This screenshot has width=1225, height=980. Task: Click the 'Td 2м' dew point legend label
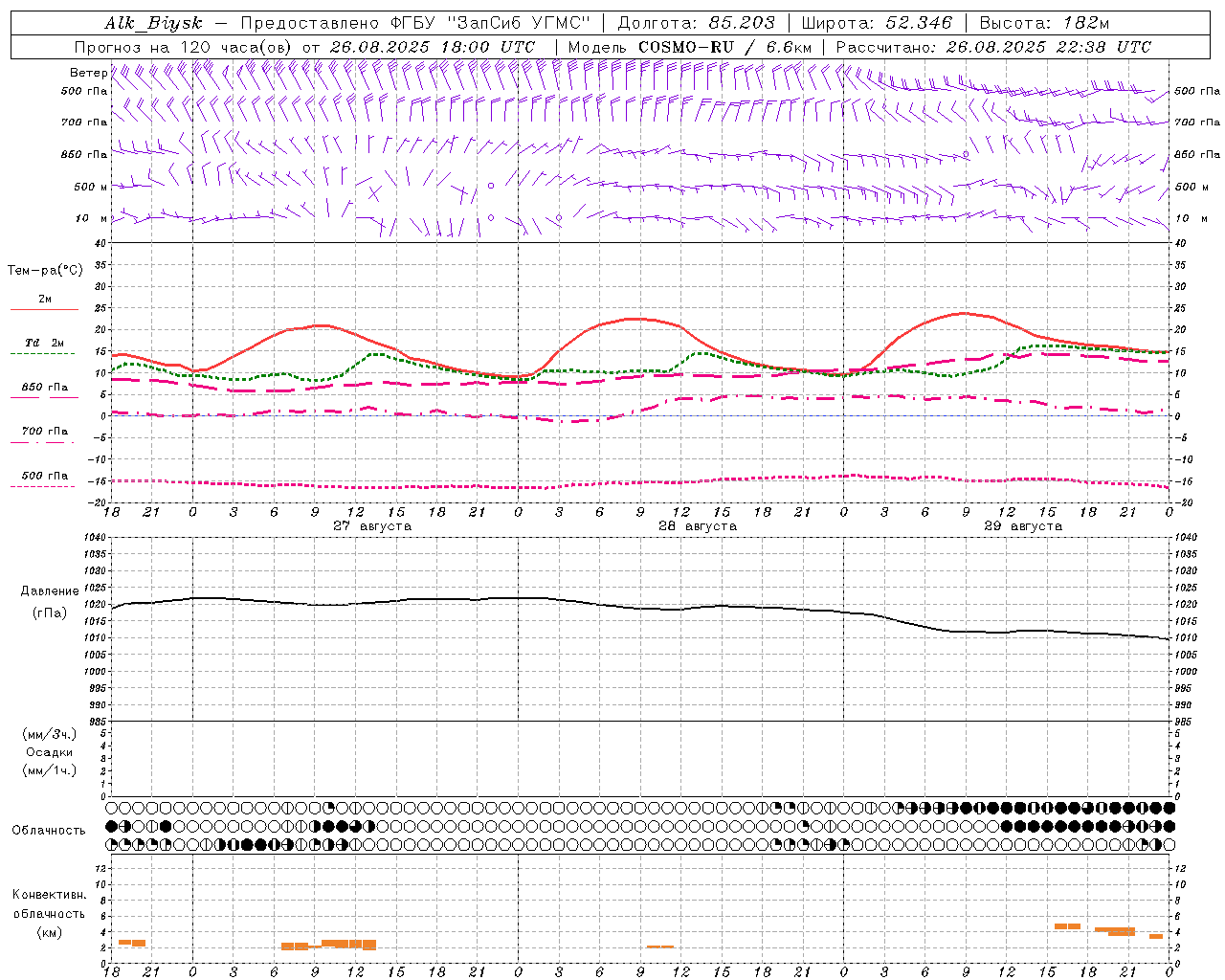(44, 343)
